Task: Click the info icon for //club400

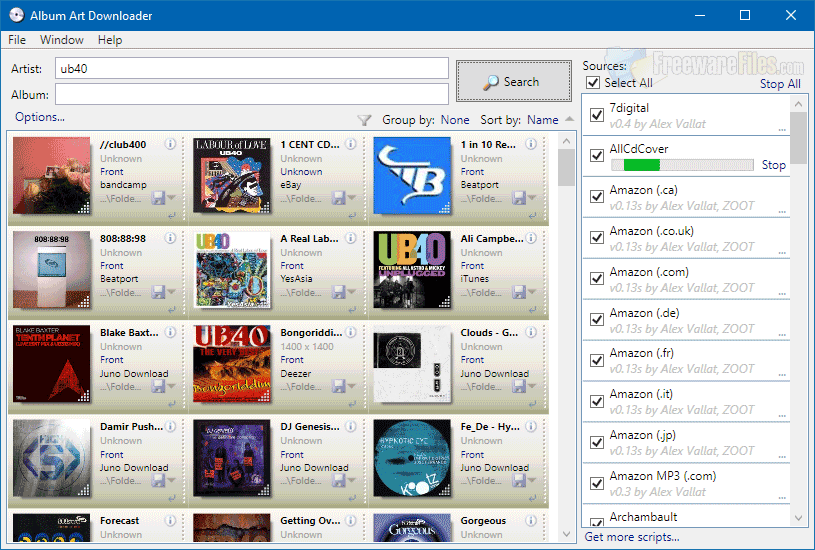Action: coord(170,144)
